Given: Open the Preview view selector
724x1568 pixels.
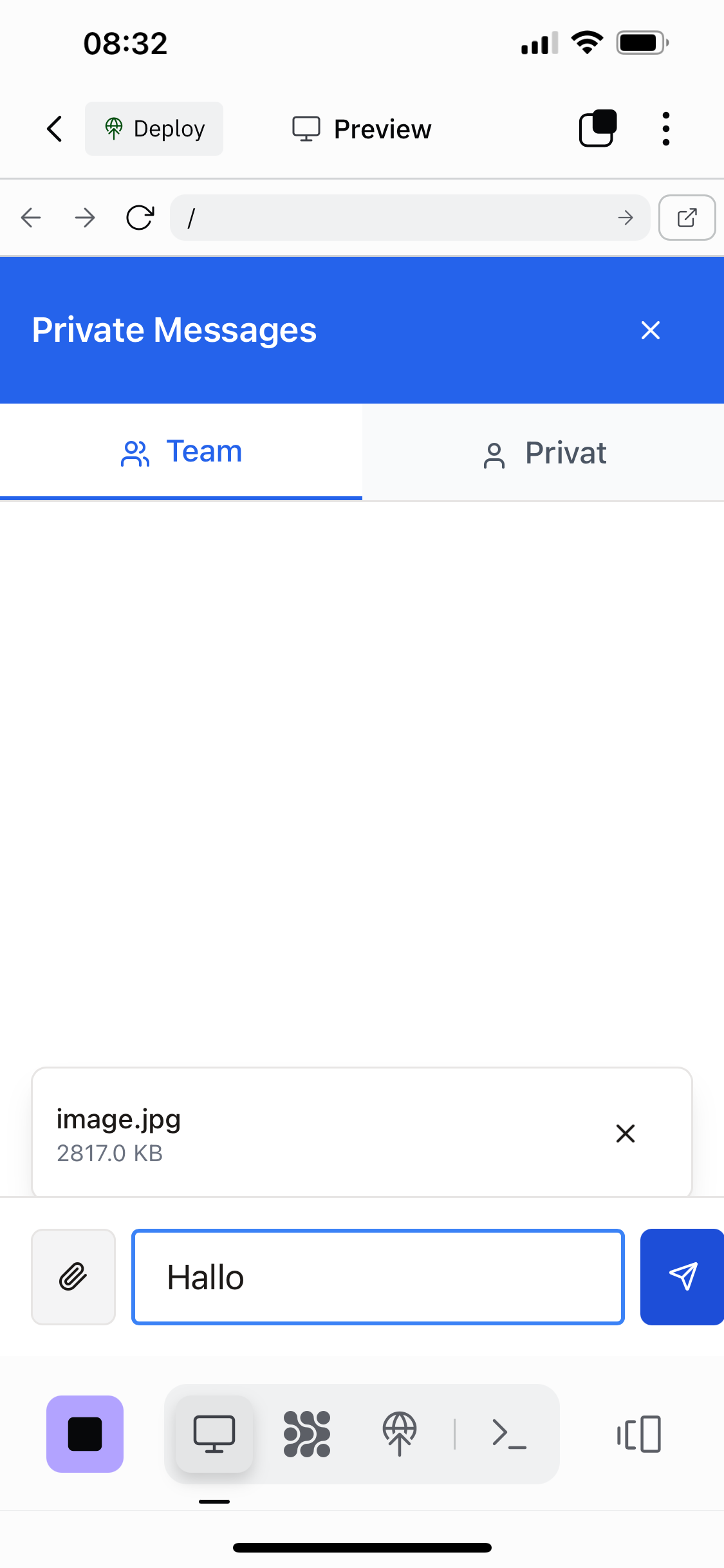Looking at the screenshot, I should (362, 129).
